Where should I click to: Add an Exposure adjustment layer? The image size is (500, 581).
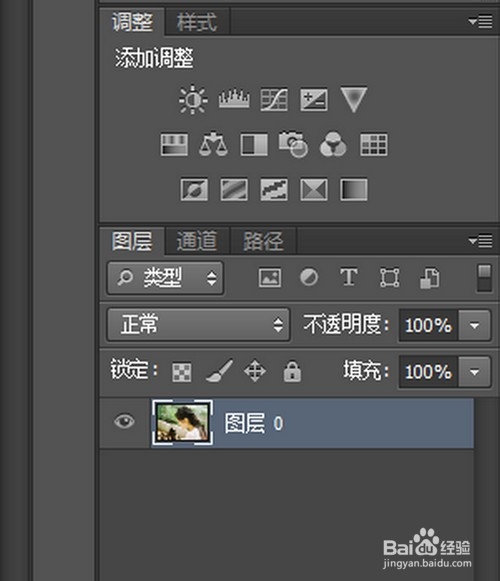pyautogui.click(x=314, y=99)
